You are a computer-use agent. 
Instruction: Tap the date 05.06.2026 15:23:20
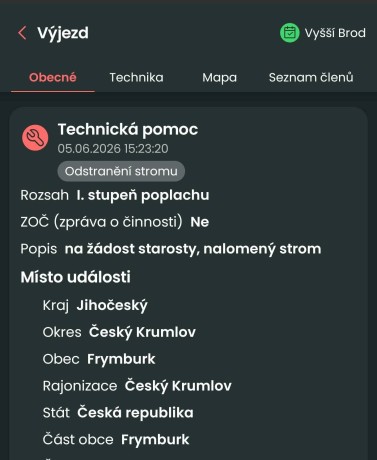click(113, 148)
